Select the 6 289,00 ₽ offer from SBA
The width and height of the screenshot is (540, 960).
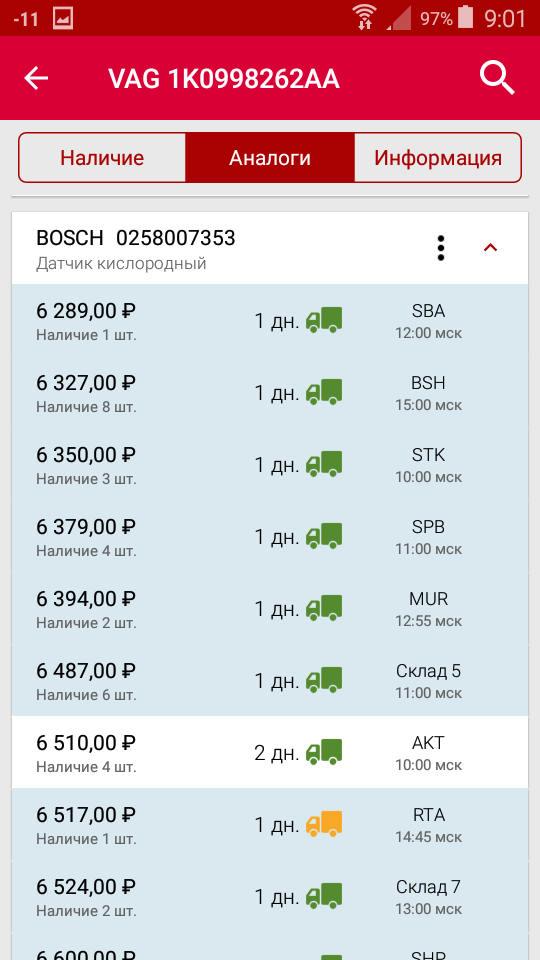(270, 320)
